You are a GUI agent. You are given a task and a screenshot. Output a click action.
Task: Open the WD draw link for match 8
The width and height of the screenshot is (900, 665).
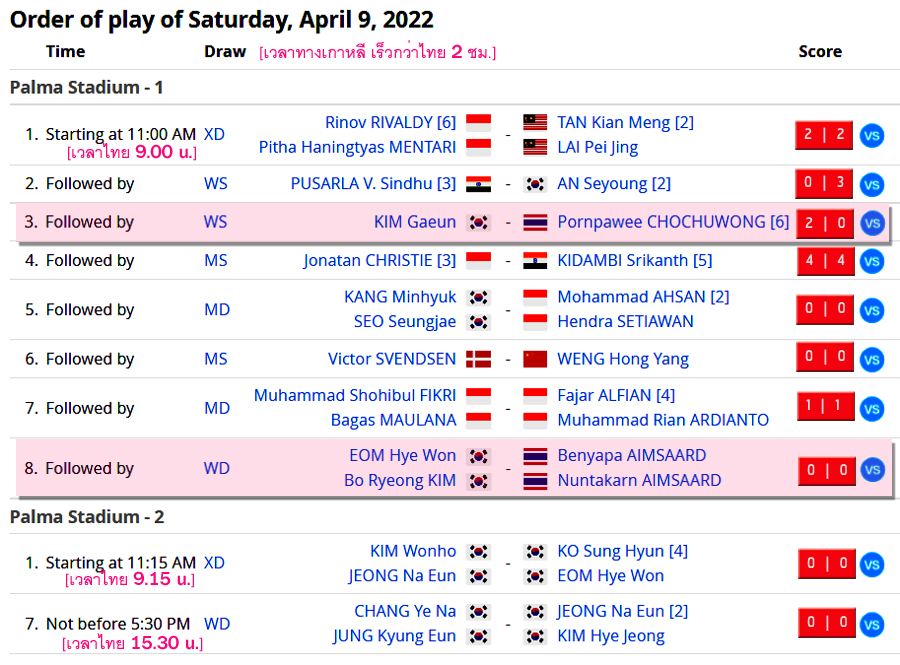click(216, 468)
